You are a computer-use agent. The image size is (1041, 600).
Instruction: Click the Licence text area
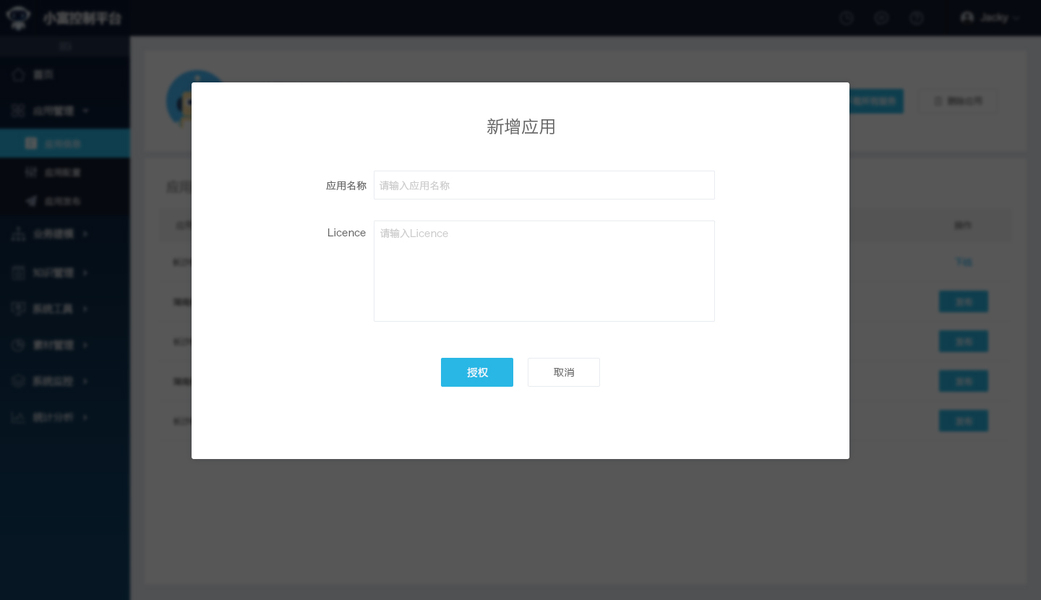point(544,271)
